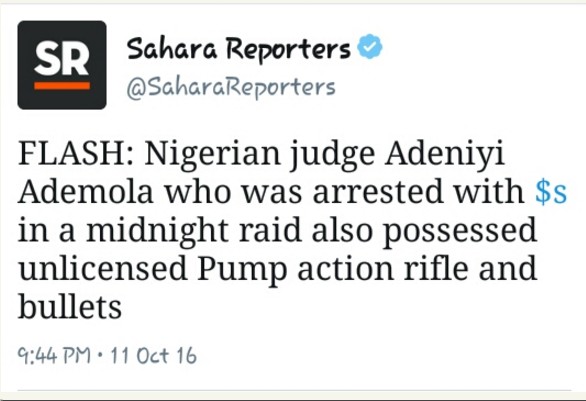Select the name Adeniyi in the tweet
Screen dimensions: 586x401
tap(445, 156)
